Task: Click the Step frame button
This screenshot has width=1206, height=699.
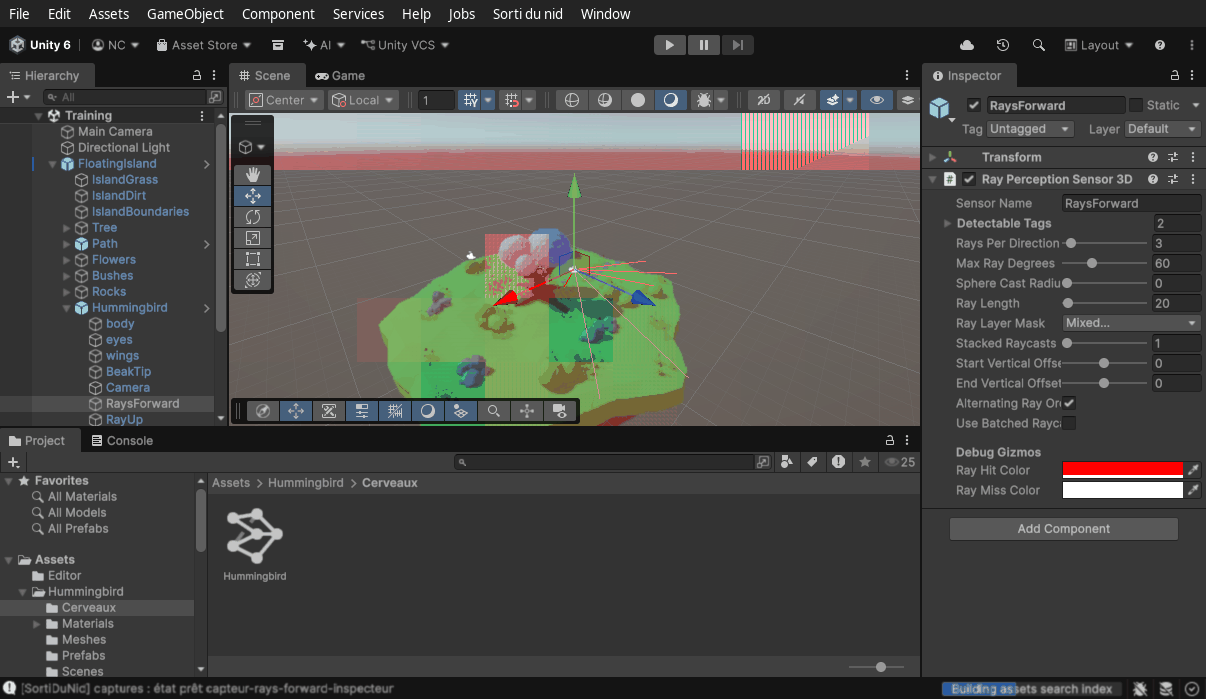Action: 737,45
